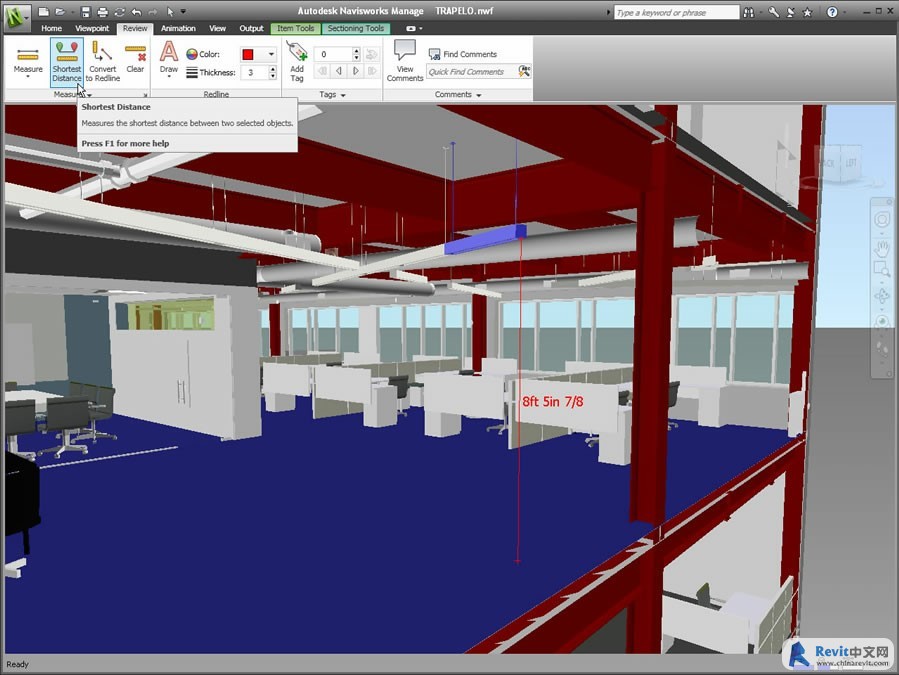The height and width of the screenshot is (675, 899).
Task: Select the Pan hand tool in navigation bar
Action: click(x=883, y=246)
